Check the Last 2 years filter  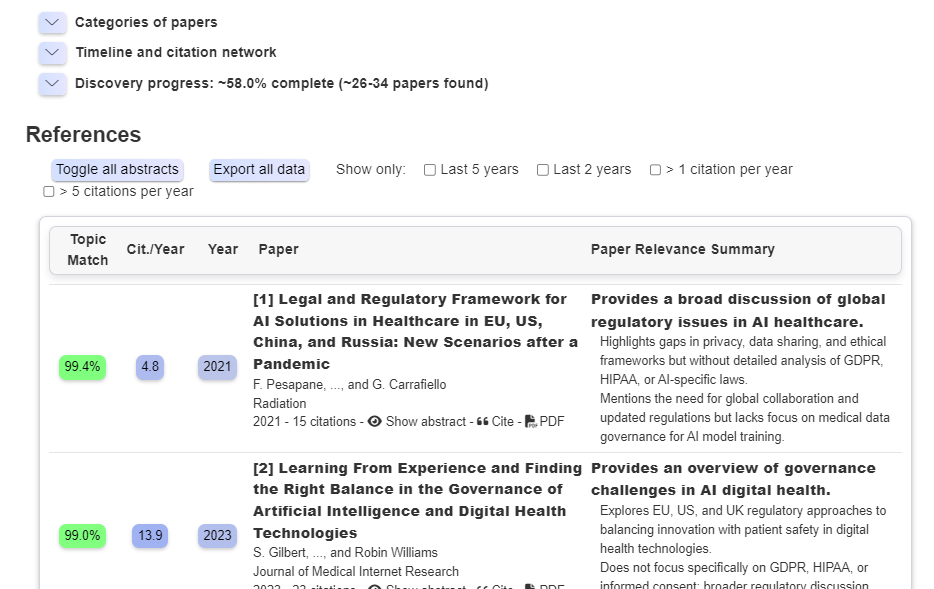tap(543, 170)
